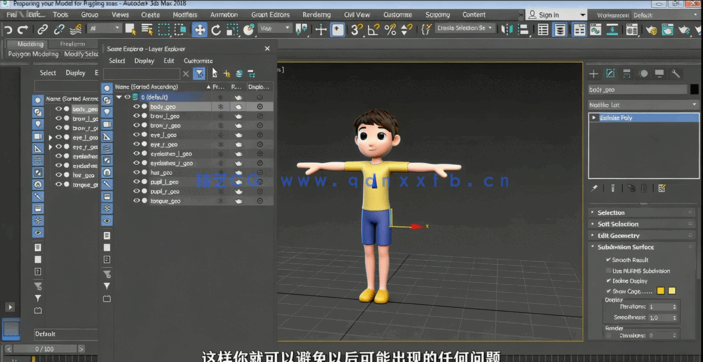Activate the Select and Link chain icon
703x362 pixels.
(x=43, y=30)
